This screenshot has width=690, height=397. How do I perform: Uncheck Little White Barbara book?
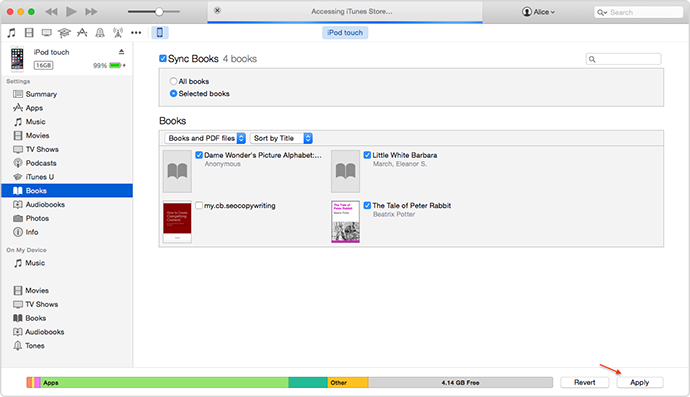[367, 155]
